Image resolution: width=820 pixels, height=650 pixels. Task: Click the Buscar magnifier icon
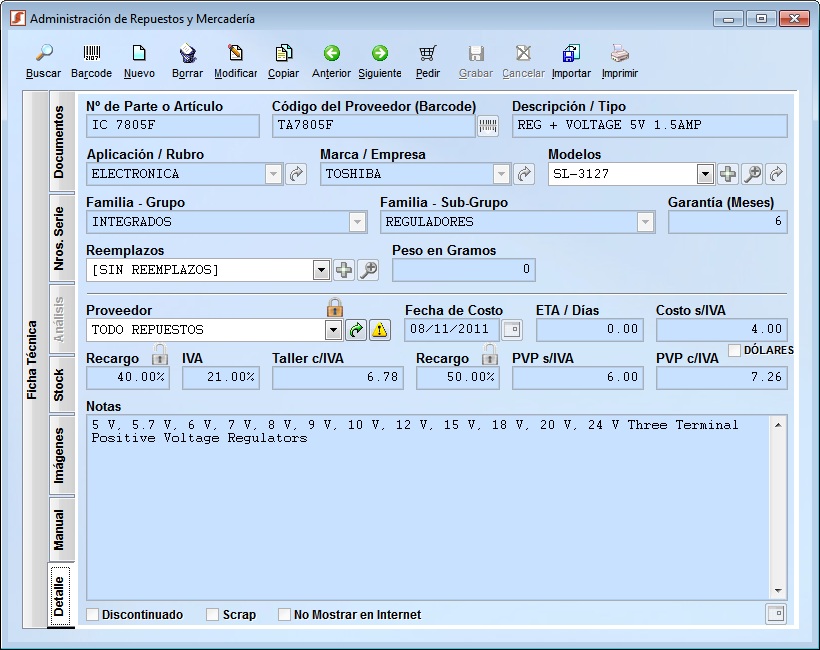[43, 54]
